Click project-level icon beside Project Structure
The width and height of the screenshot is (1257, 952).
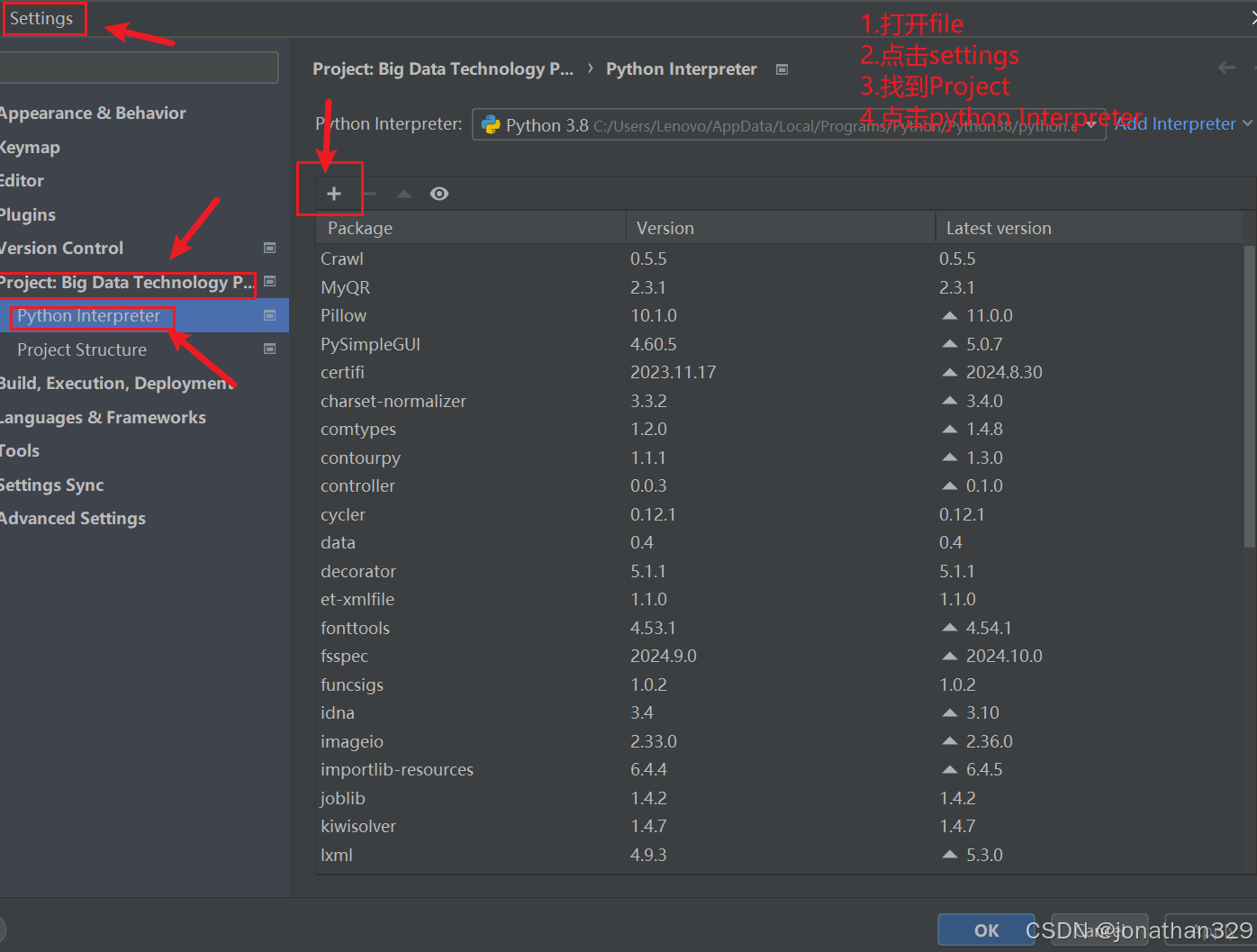click(x=269, y=349)
